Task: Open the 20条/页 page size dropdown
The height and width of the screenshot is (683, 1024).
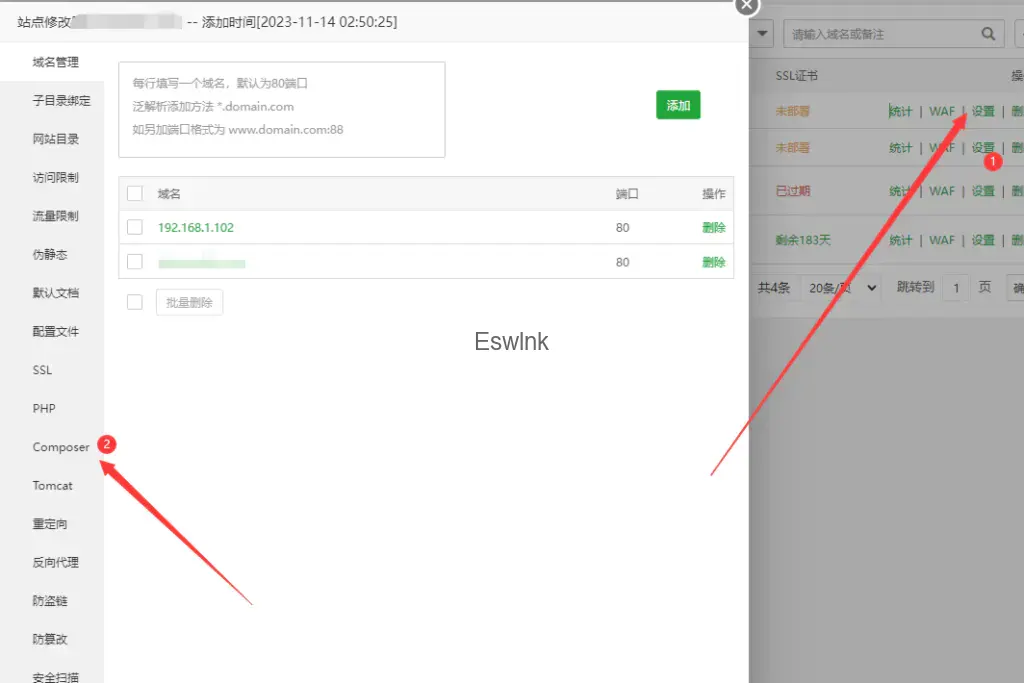Action: (x=843, y=288)
